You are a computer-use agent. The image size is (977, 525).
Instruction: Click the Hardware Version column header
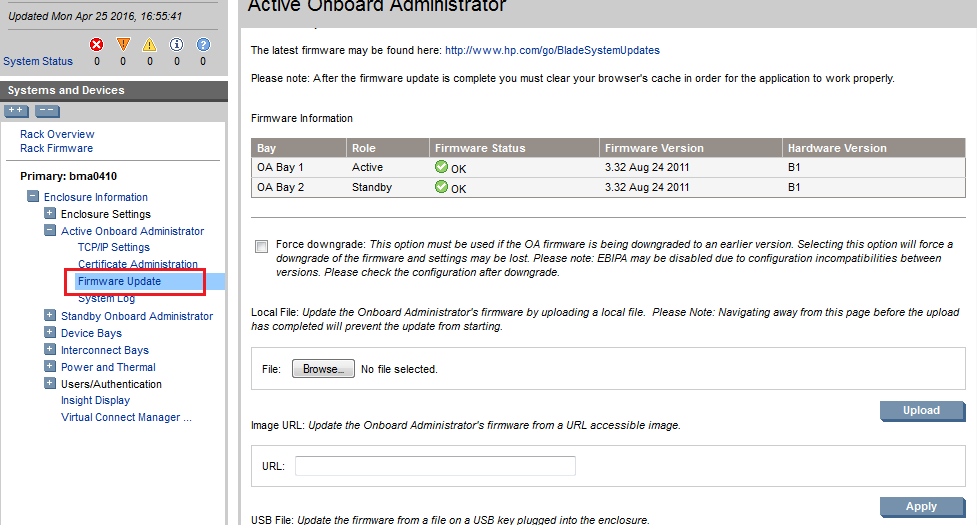pos(874,148)
